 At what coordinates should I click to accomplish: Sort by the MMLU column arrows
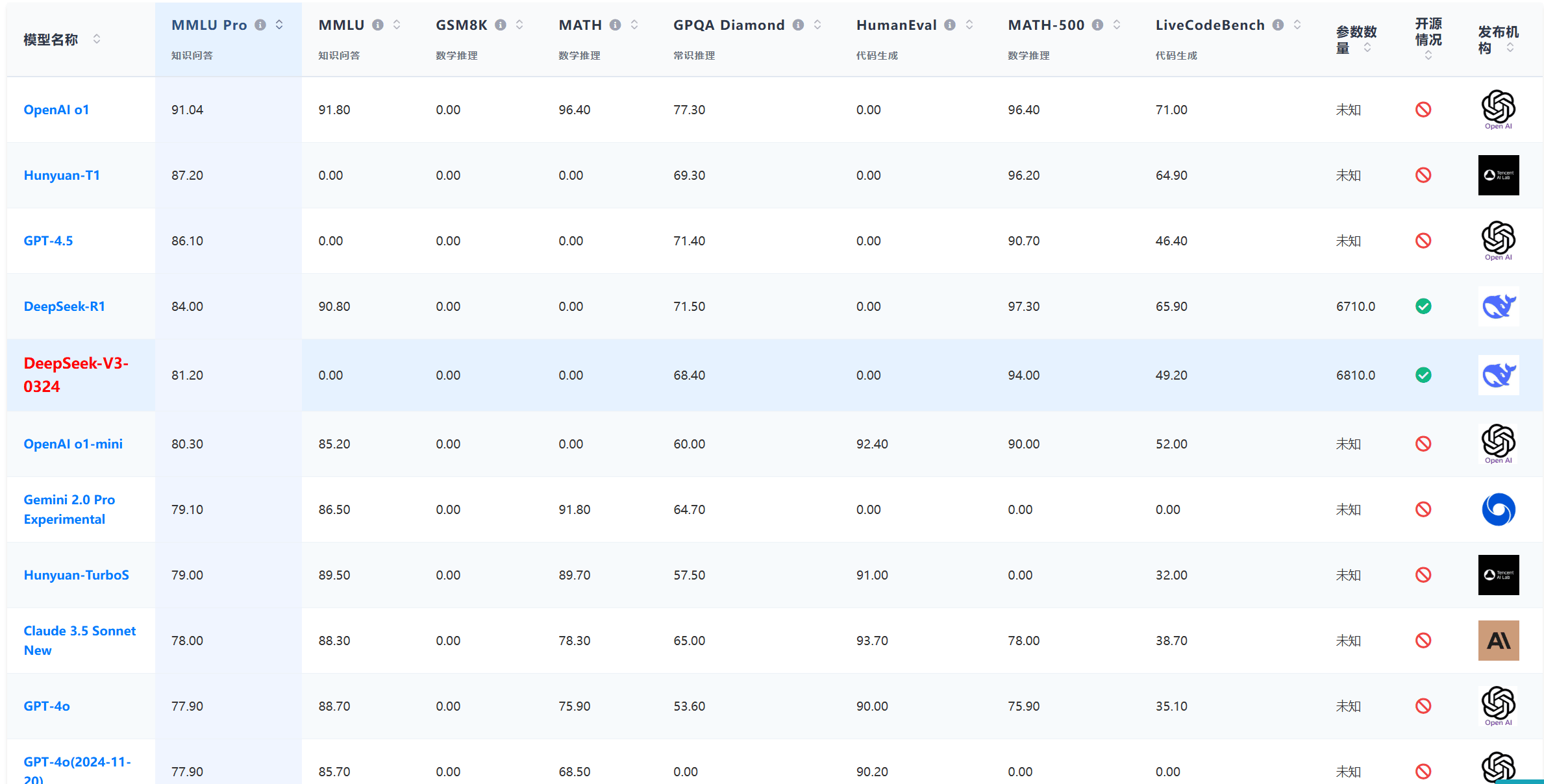tap(397, 25)
